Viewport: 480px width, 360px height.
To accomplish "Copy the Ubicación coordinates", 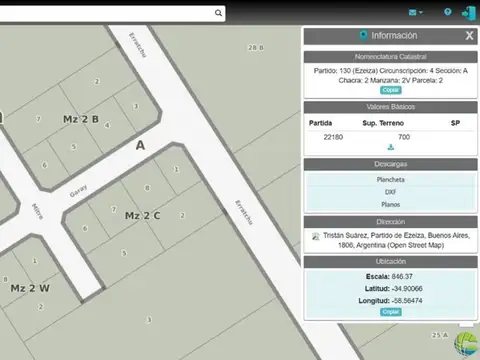I will point(391,312).
